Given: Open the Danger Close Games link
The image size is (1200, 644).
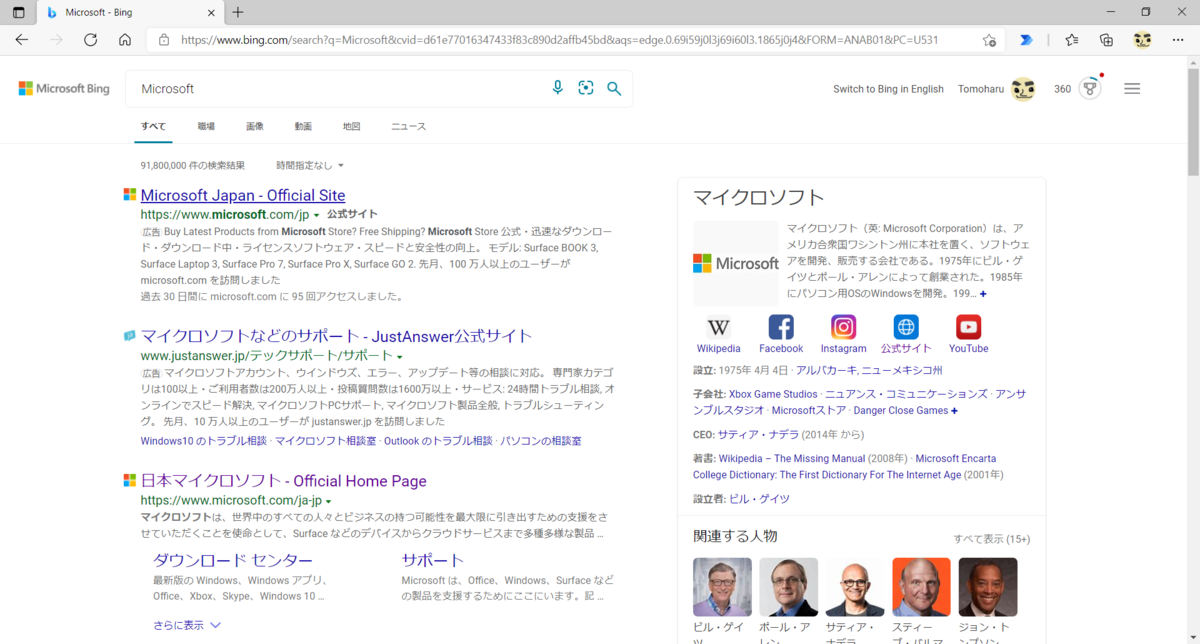Looking at the screenshot, I should pos(901,411).
